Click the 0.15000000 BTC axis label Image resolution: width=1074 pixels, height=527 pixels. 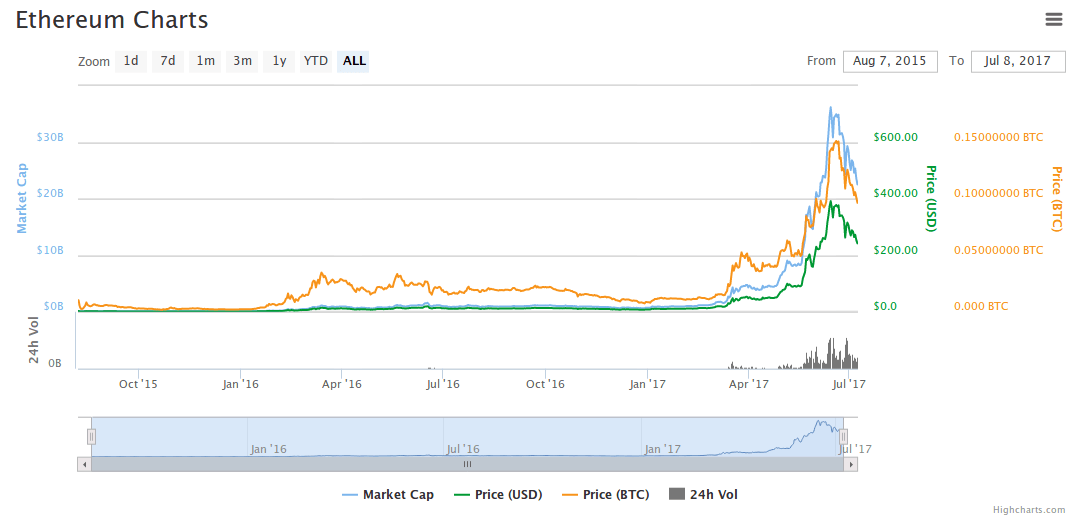998,137
